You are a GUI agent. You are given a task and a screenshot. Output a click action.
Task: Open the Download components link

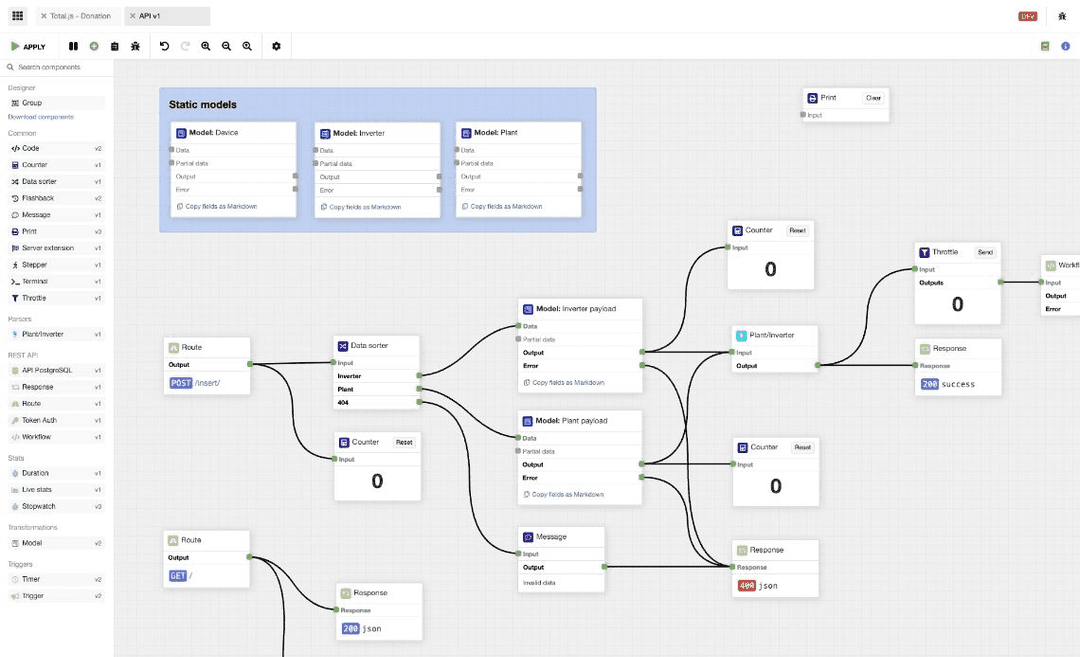(41, 117)
